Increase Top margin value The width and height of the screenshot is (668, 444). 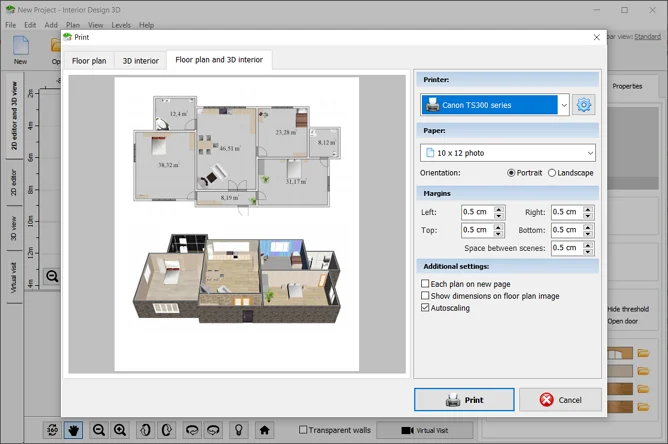pos(499,227)
